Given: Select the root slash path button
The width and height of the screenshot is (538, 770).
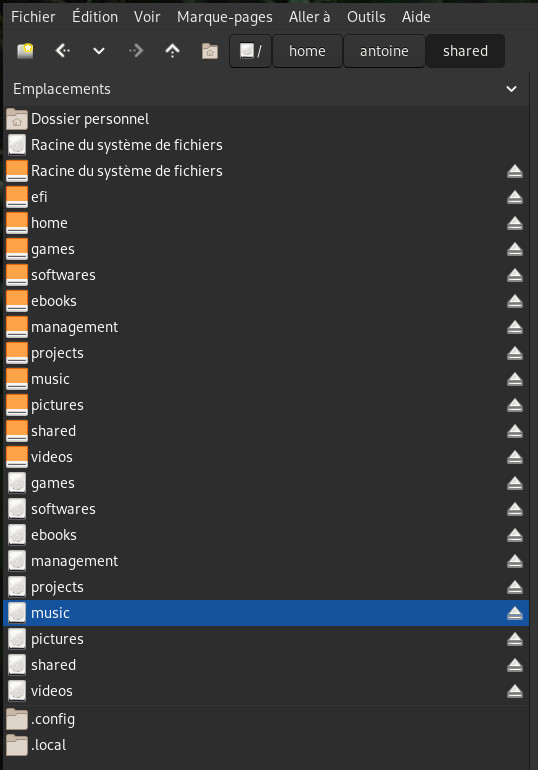Looking at the screenshot, I should point(250,51).
